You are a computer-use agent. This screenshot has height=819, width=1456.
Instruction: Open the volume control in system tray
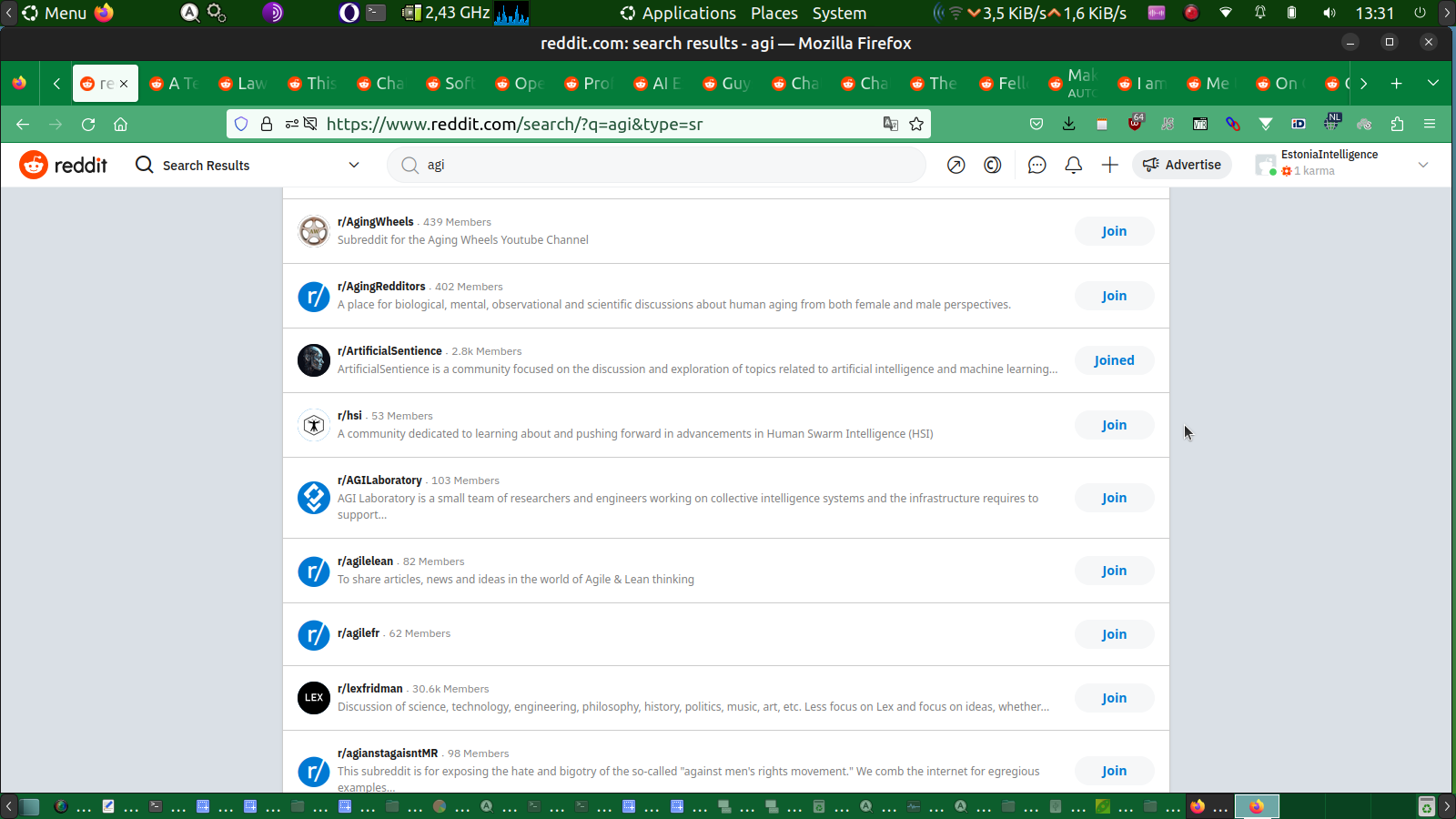[1330, 13]
